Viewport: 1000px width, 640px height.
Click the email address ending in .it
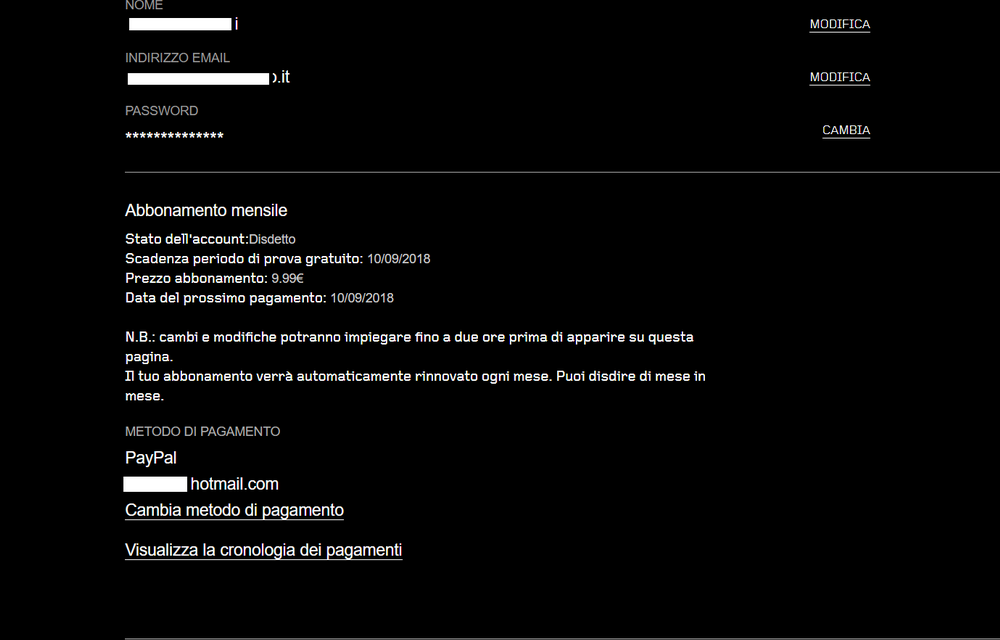point(208,78)
